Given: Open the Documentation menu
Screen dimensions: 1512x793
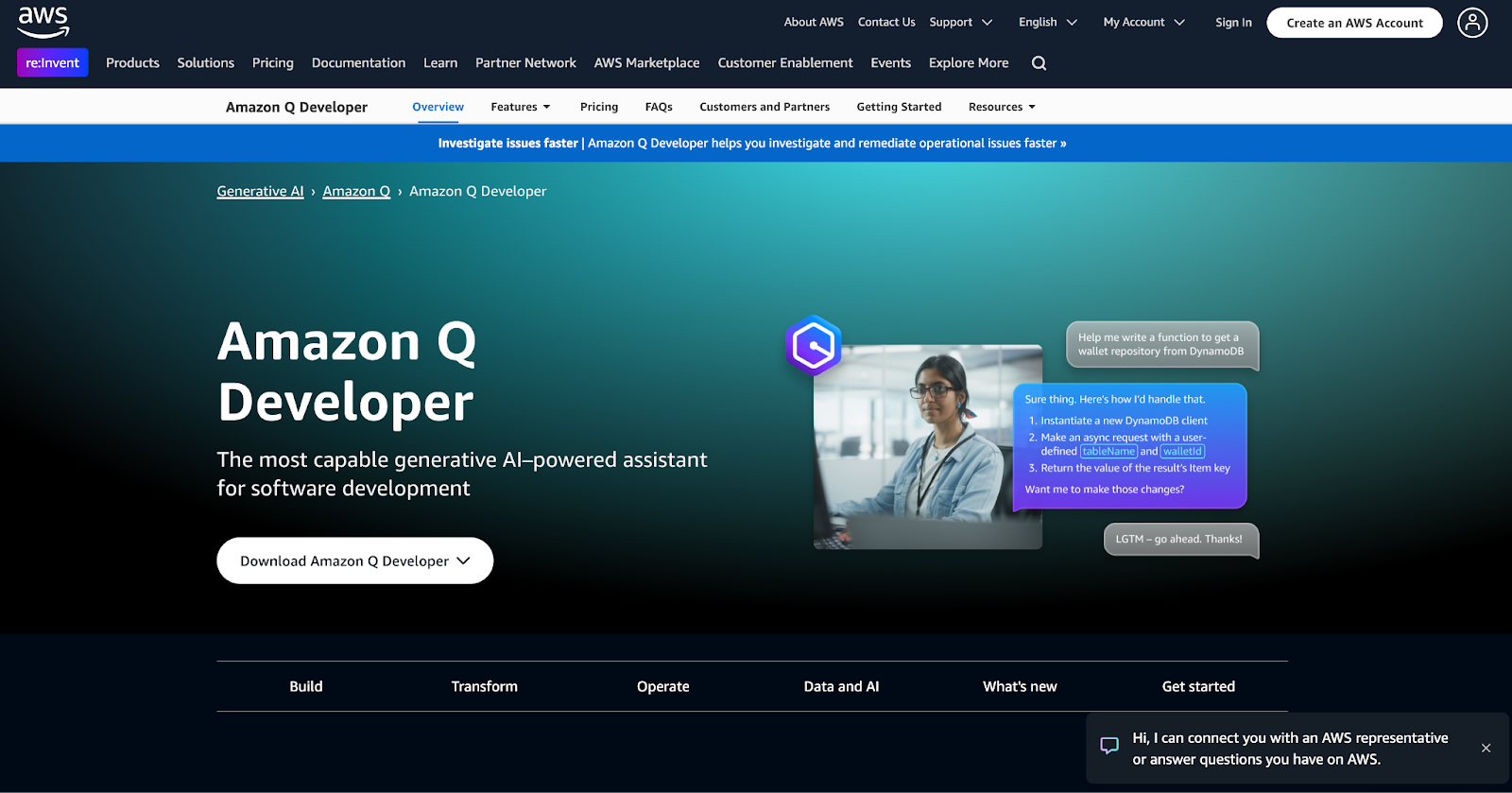Looking at the screenshot, I should pos(358,62).
